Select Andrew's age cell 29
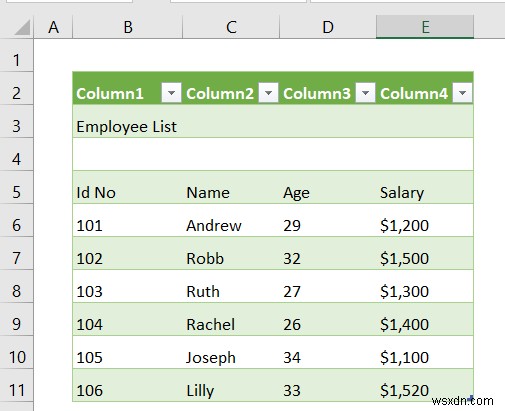 coord(328,220)
